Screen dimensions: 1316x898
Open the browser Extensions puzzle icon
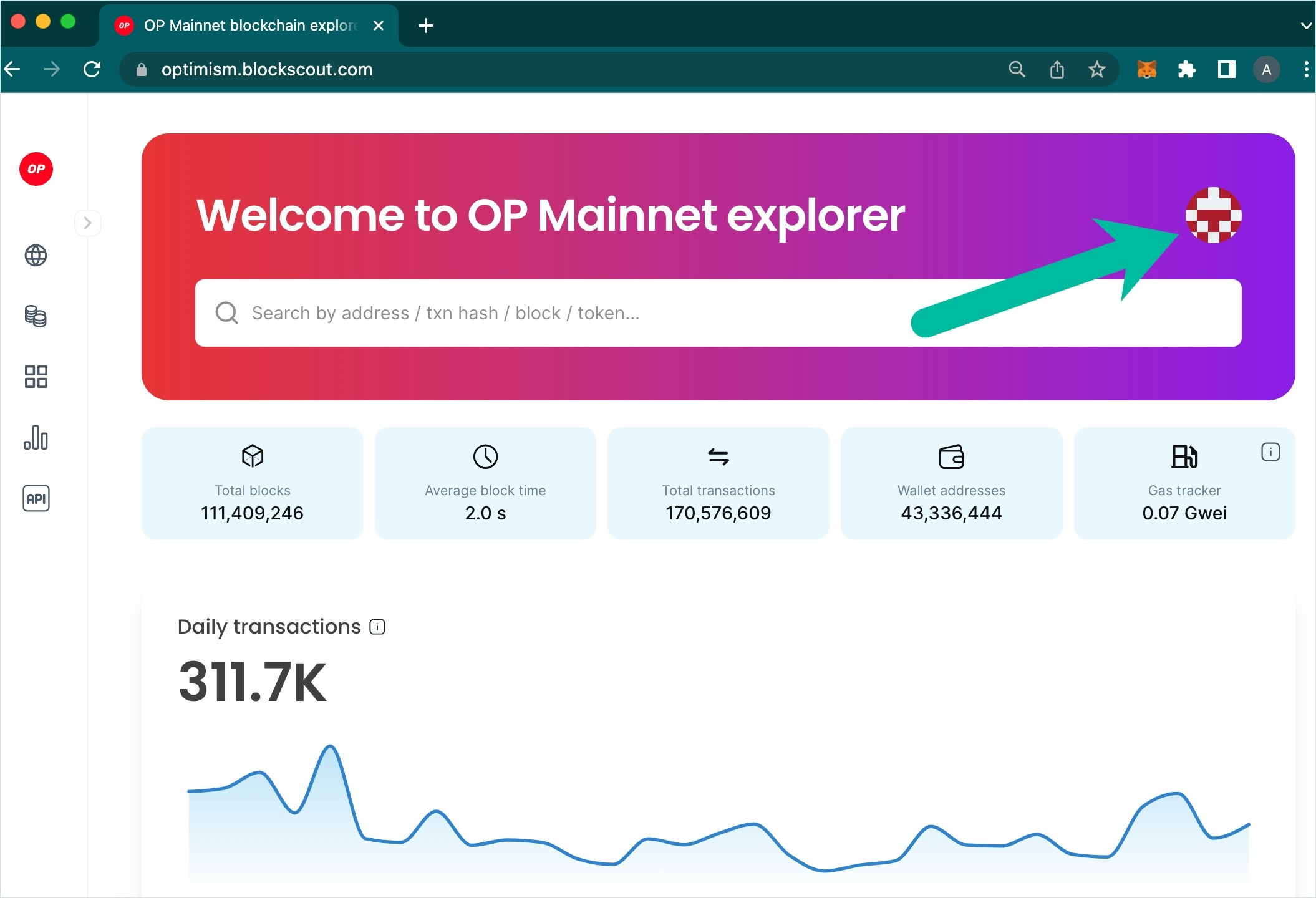1186,69
